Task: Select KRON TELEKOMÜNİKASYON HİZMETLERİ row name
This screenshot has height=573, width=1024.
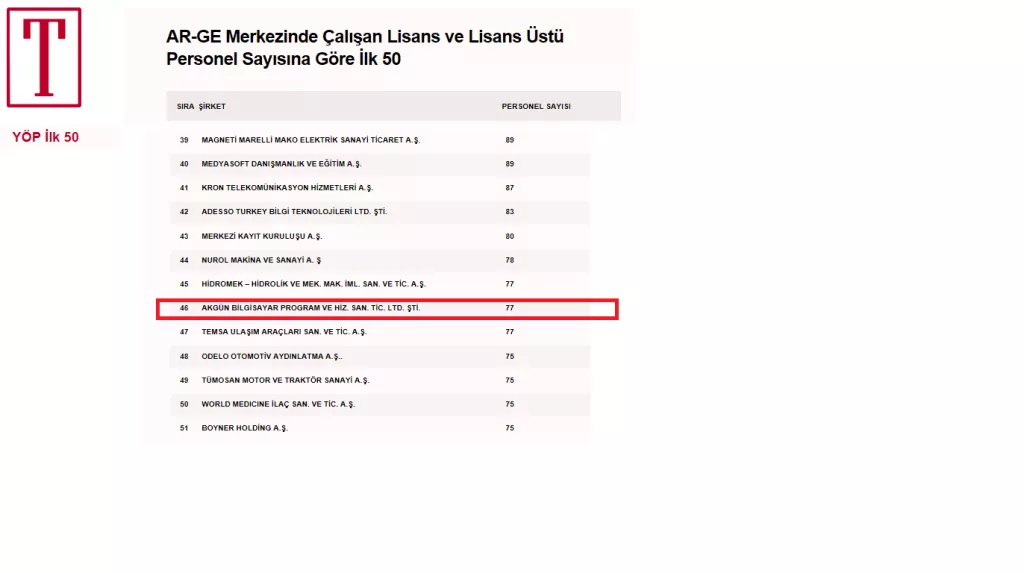Action: pyautogui.click(x=287, y=188)
